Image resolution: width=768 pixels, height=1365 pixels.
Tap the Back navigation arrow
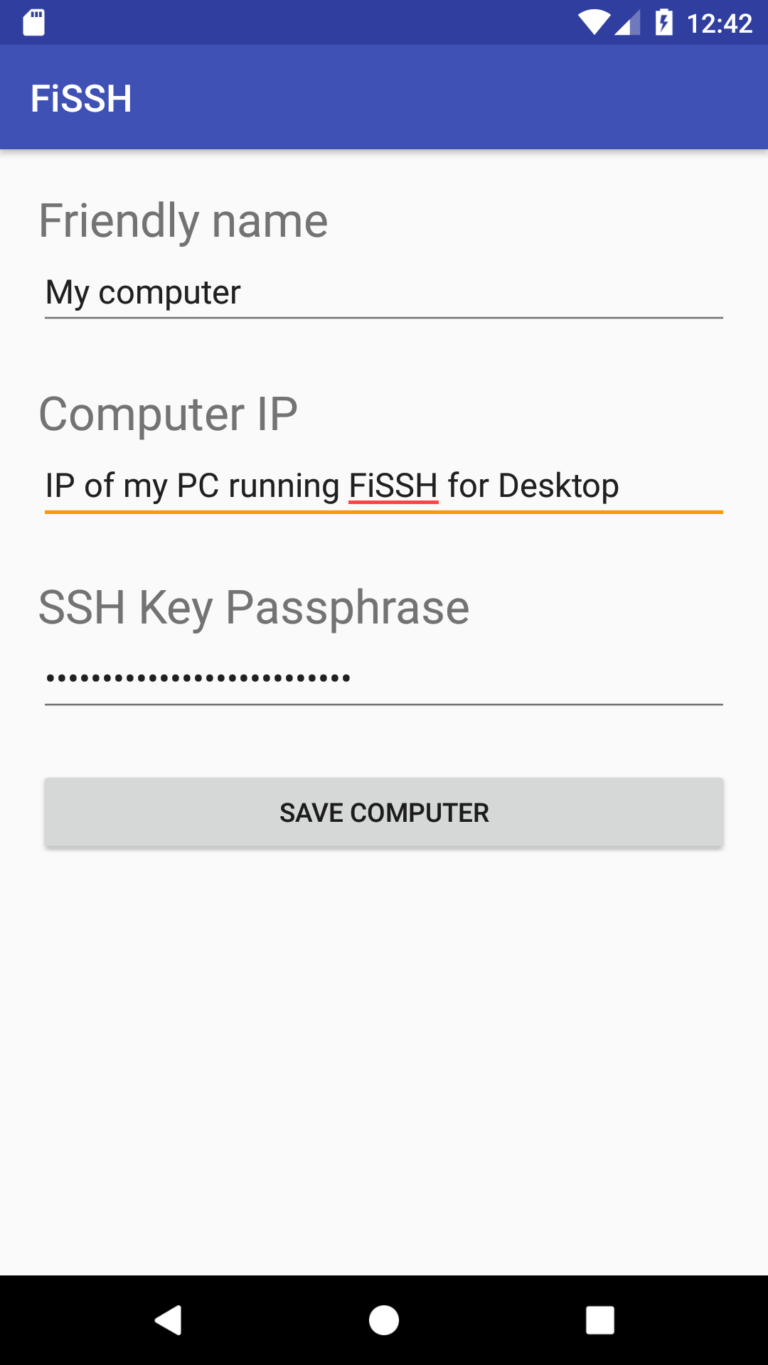167,1318
